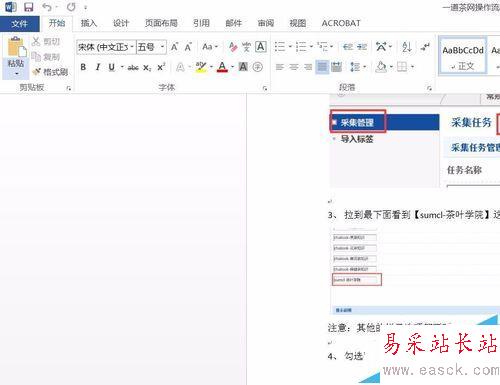The width and height of the screenshot is (500, 385).
Task: Toggle show paragraph marks
Action: tap(425, 47)
